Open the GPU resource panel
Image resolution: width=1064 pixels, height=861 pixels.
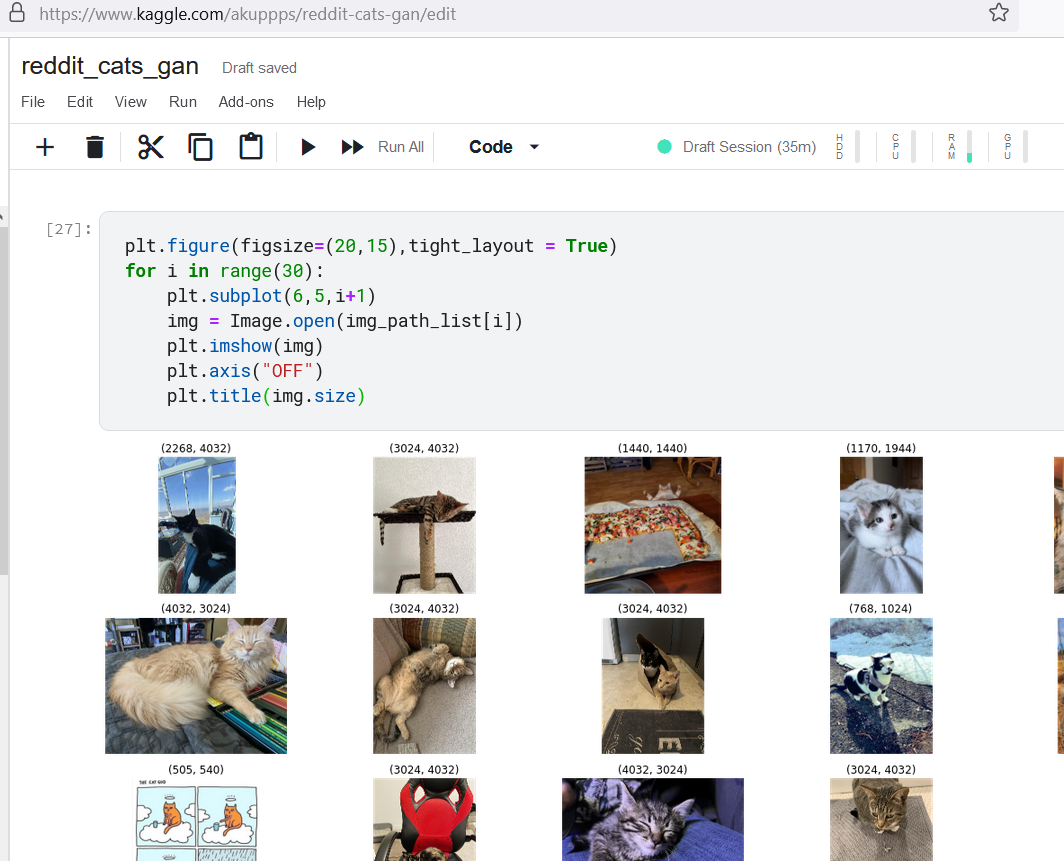[x=1007, y=146]
